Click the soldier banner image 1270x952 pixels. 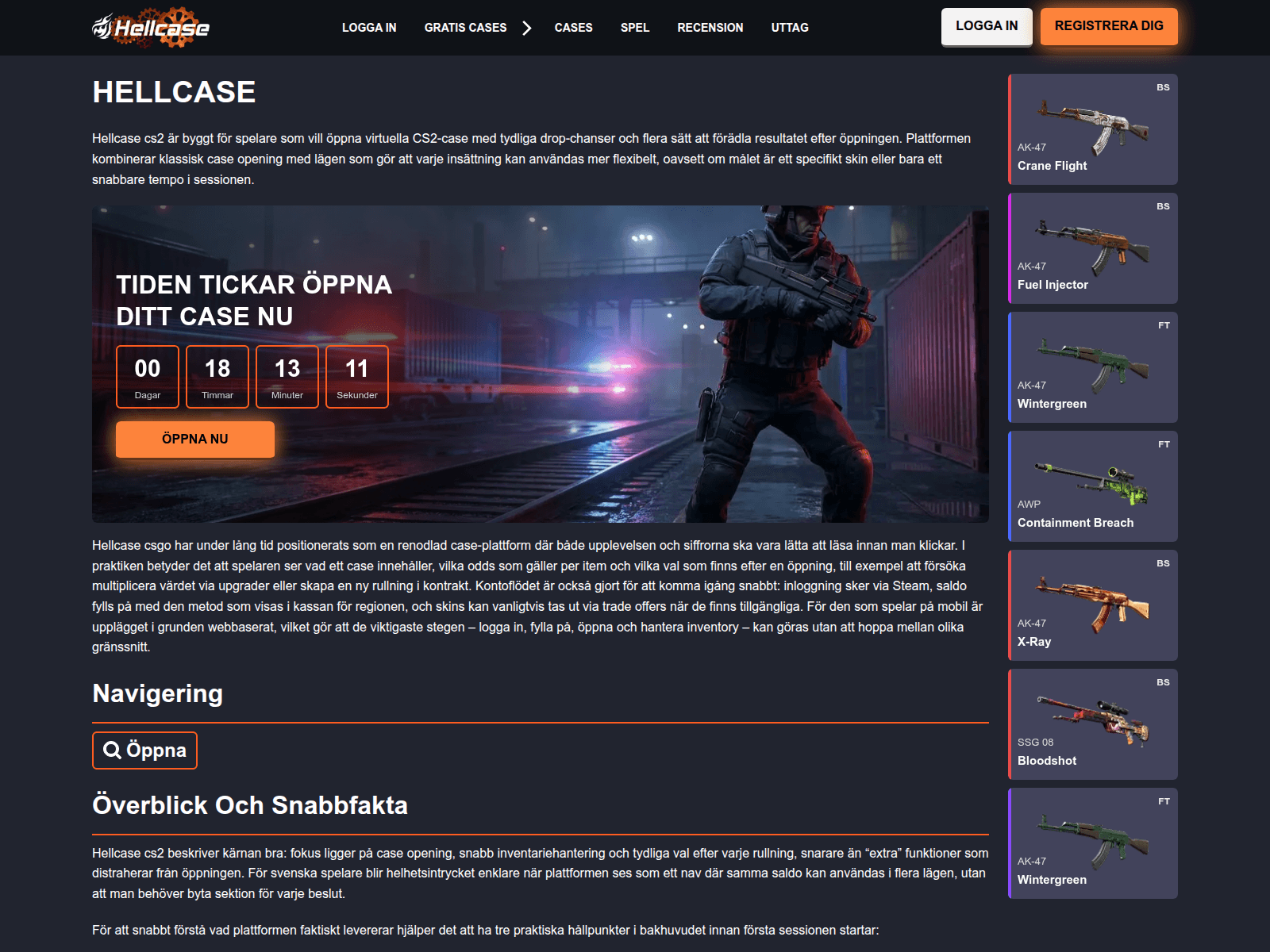[541, 364]
